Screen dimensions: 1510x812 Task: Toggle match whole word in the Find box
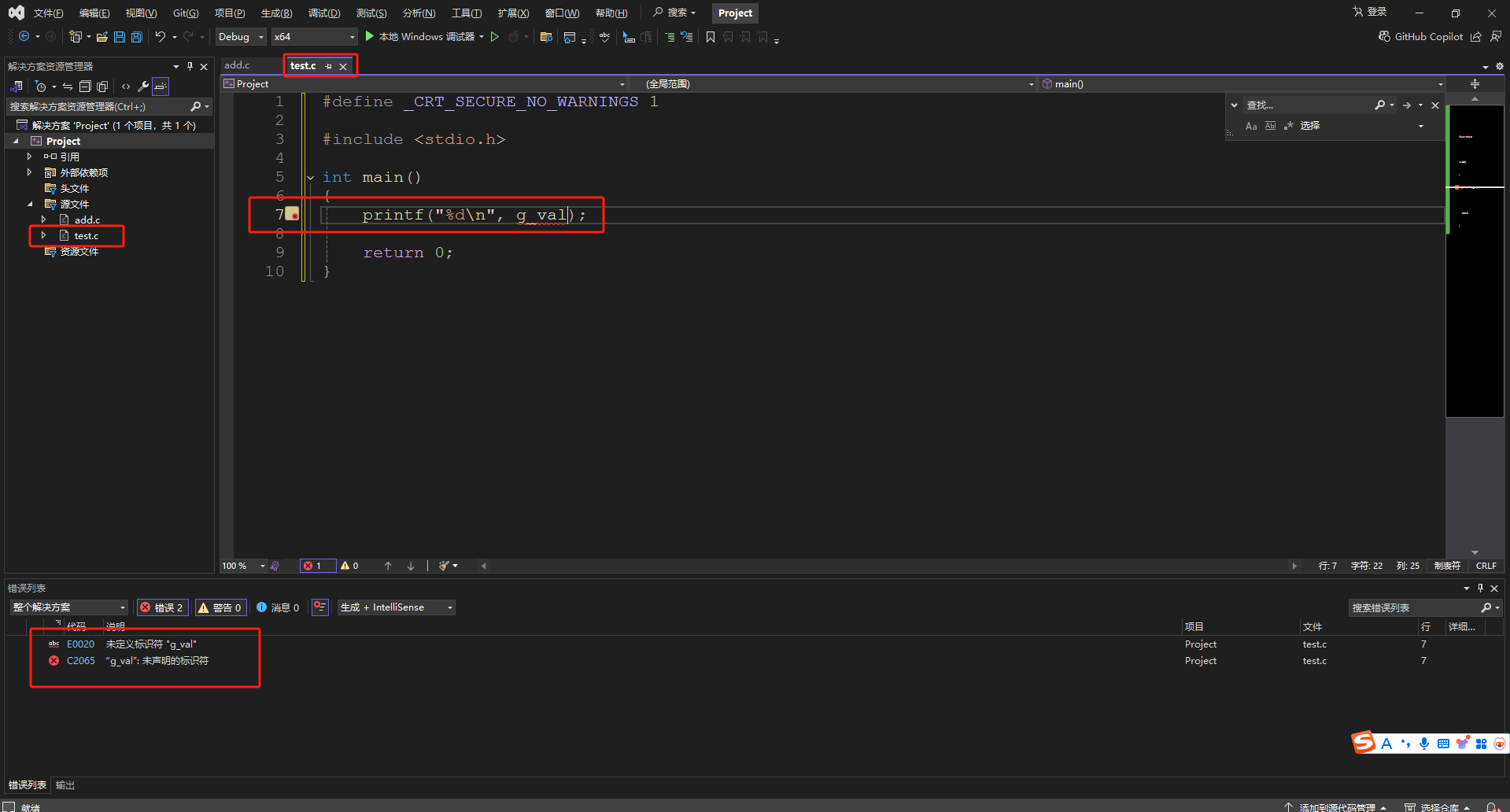tap(1270, 126)
